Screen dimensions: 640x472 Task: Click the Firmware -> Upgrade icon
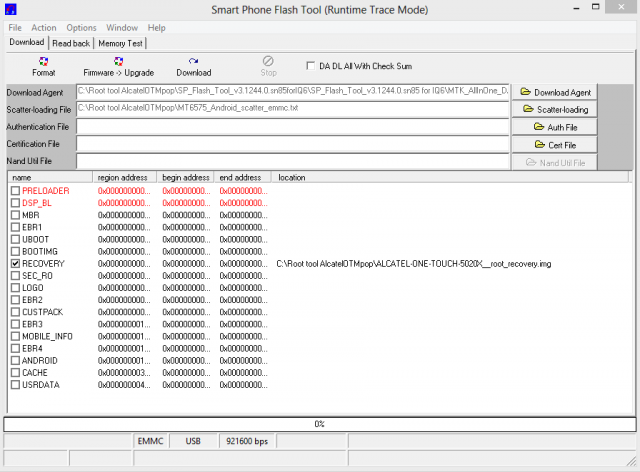coord(118,66)
